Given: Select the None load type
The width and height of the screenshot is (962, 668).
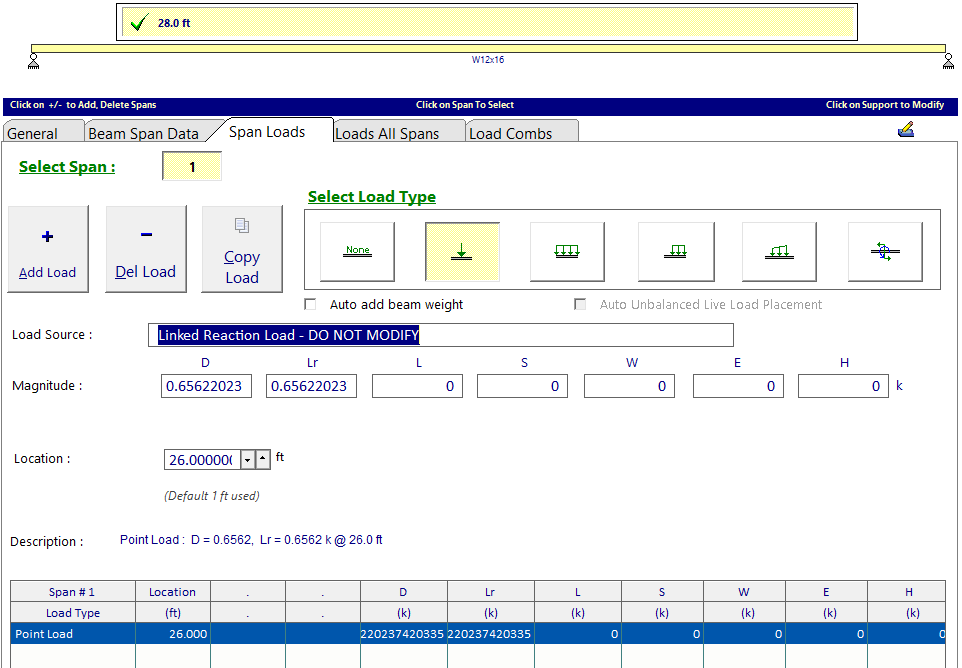Looking at the screenshot, I should (x=357, y=251).
